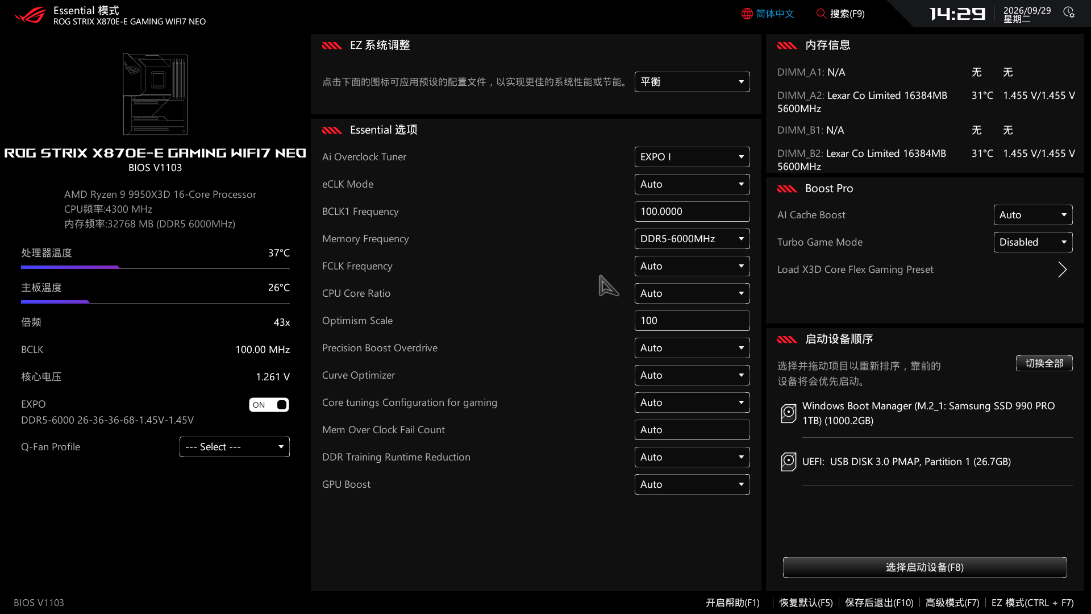This screenshot has width=1091, height=614.
Task: Click the 简体中文 language selector
Action: tap(768, 14)
